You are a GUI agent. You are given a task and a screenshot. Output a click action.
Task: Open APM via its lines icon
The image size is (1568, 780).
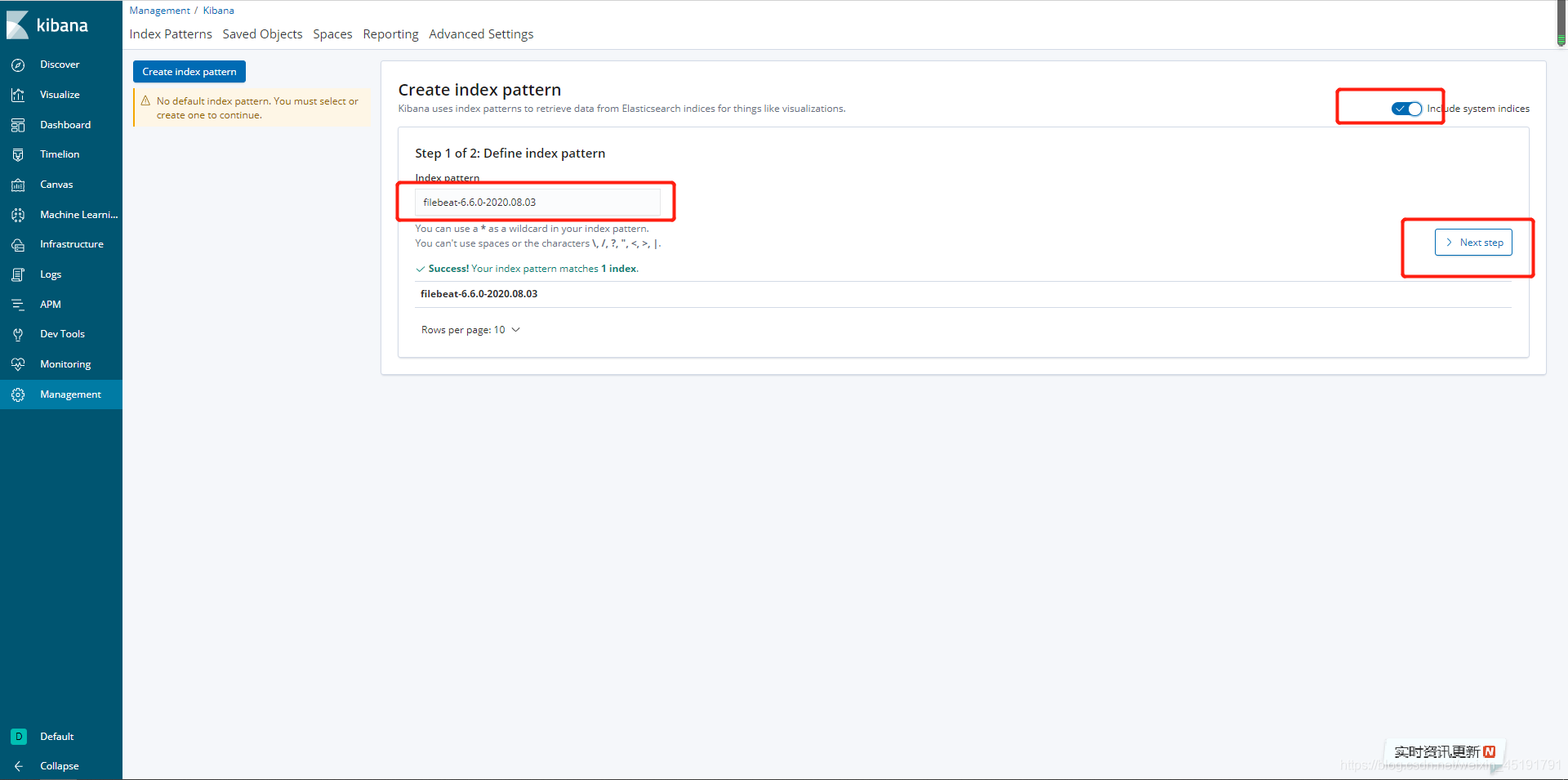(18, 305)
